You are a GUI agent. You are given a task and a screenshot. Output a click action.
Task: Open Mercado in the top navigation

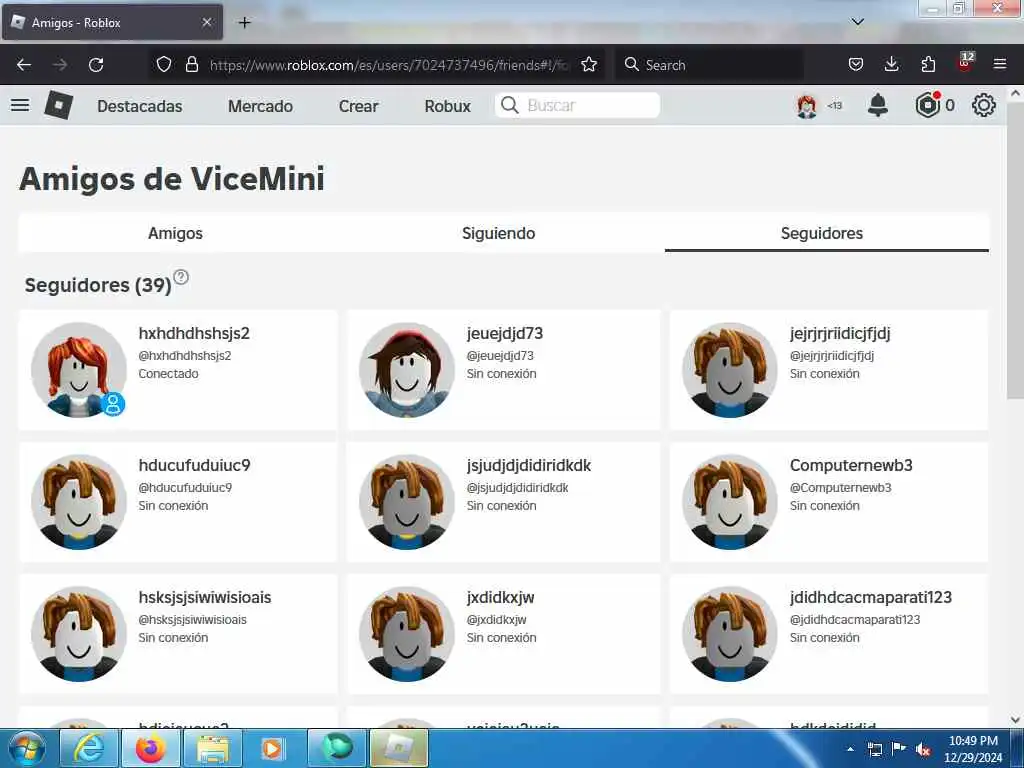pyautogui.click(x=260, y=106)
